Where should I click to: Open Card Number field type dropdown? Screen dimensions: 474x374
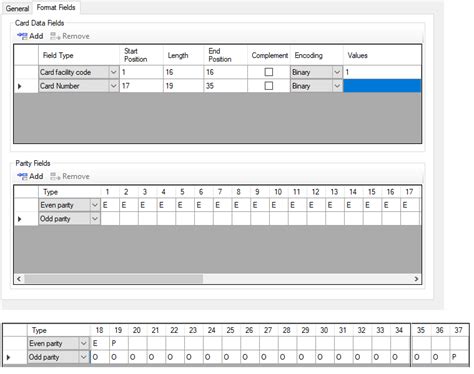113,86
